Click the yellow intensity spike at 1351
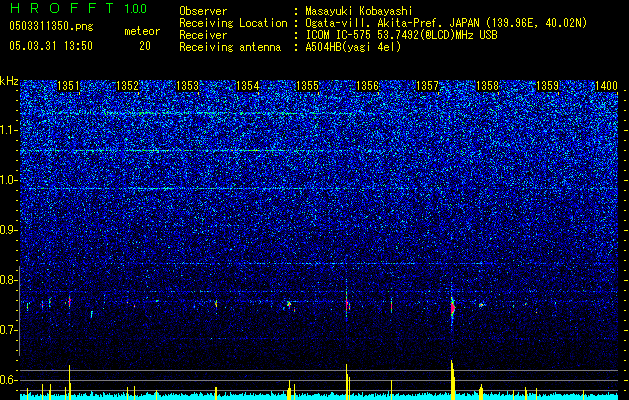 (69, 382)
